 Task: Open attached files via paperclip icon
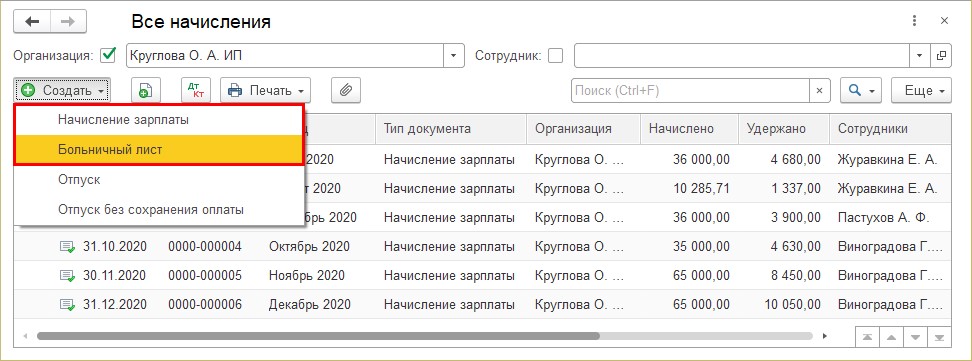(x=346, y=91)
